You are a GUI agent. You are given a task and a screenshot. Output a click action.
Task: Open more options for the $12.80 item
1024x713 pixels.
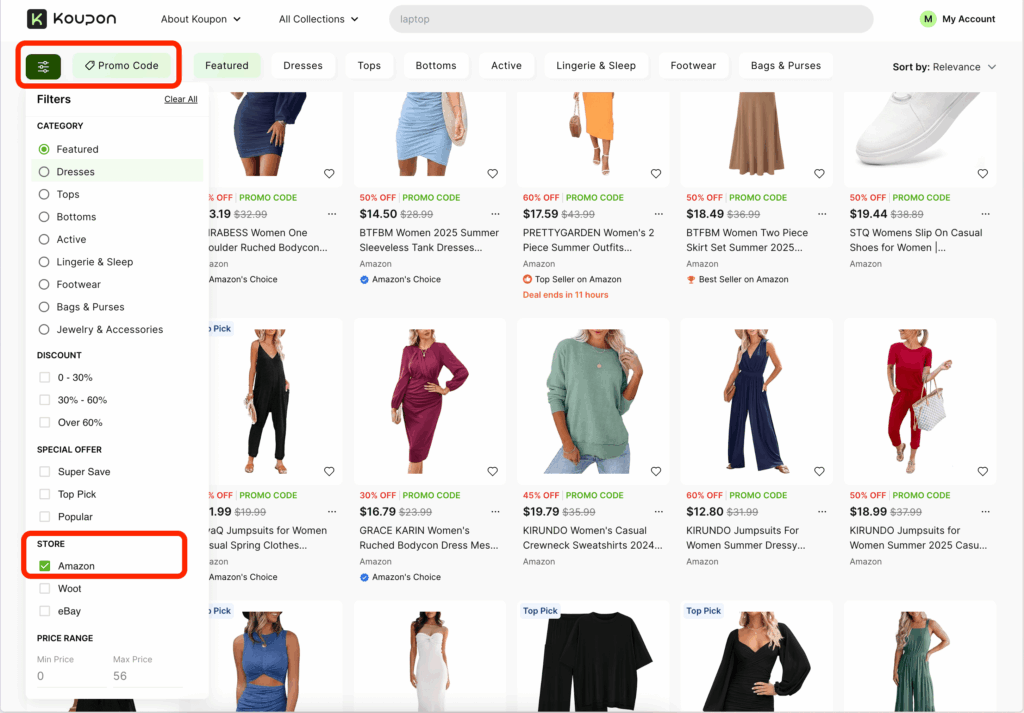(822, 512)
